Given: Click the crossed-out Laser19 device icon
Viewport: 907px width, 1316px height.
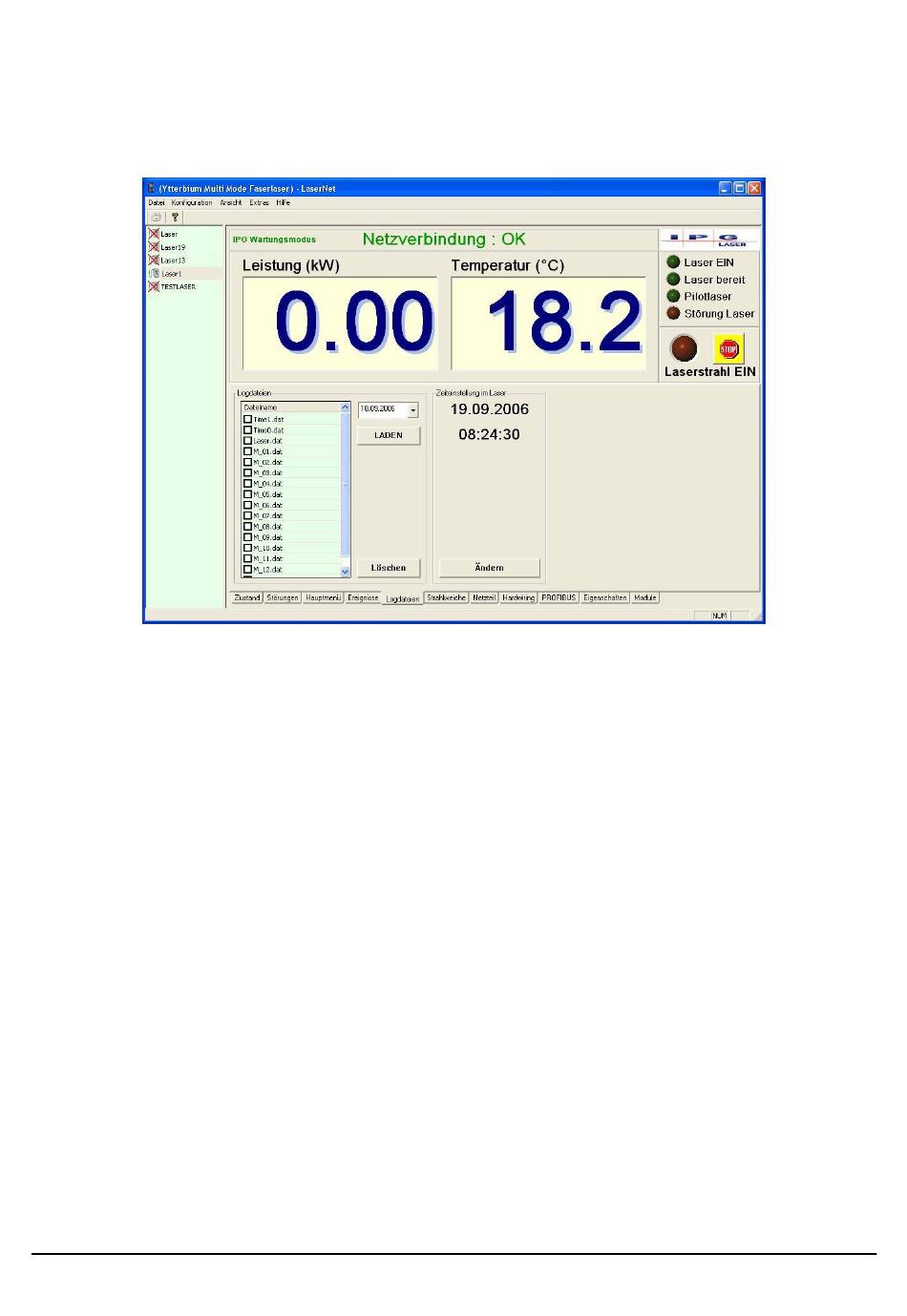Looking at the screenshot, I should (x=153, y=247).
